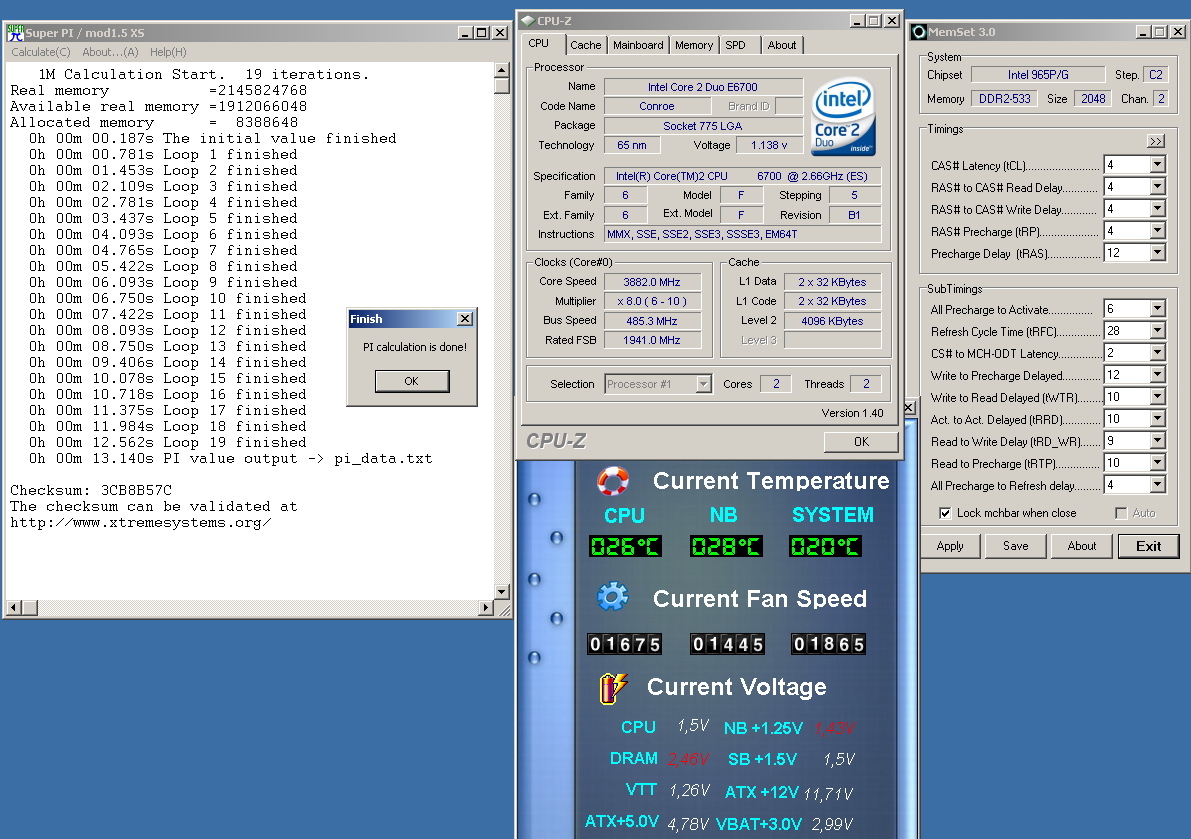This screenshot has width=1191, height=839.
Task: Switch to the Cache tab
Action: [586, 46]
